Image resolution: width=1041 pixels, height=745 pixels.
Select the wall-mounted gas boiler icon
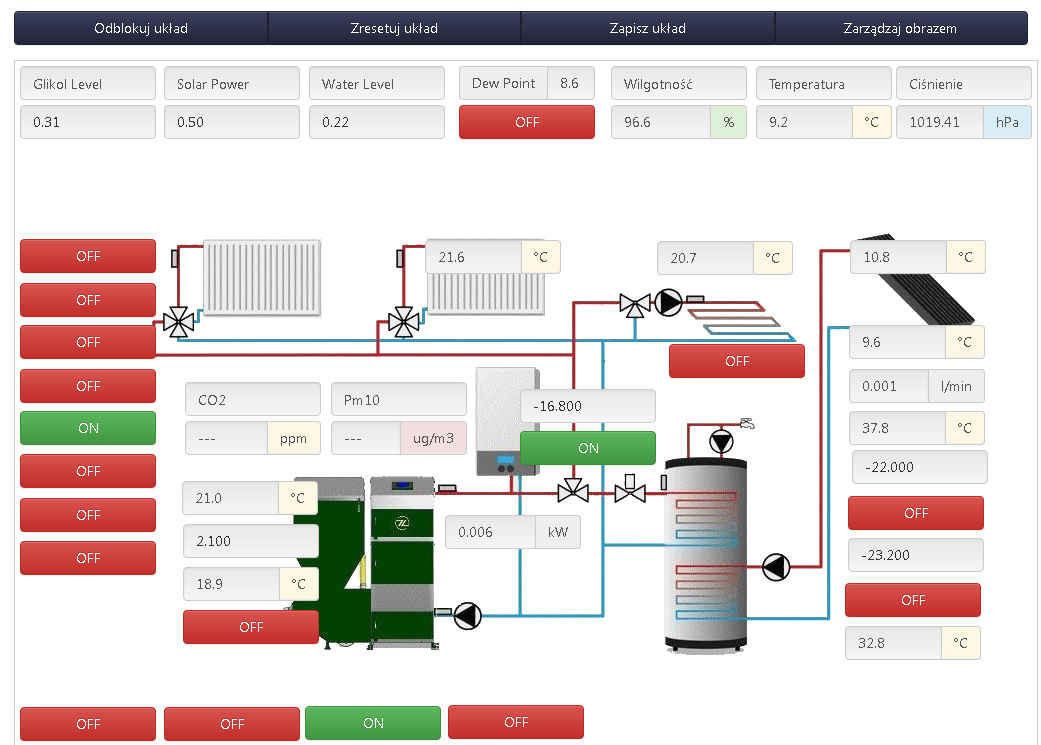(x=506, y=422)
